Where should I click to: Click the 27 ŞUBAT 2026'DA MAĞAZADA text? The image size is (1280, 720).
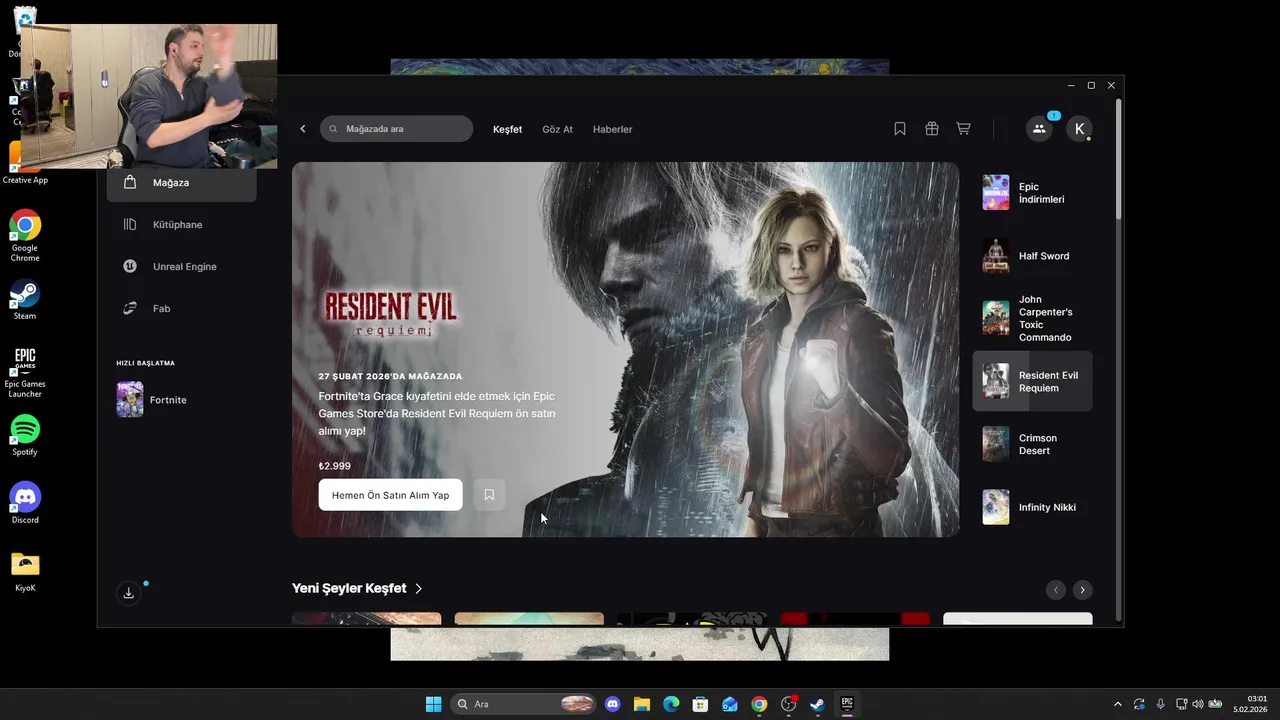pyautogui.click(x=390, y=376)
